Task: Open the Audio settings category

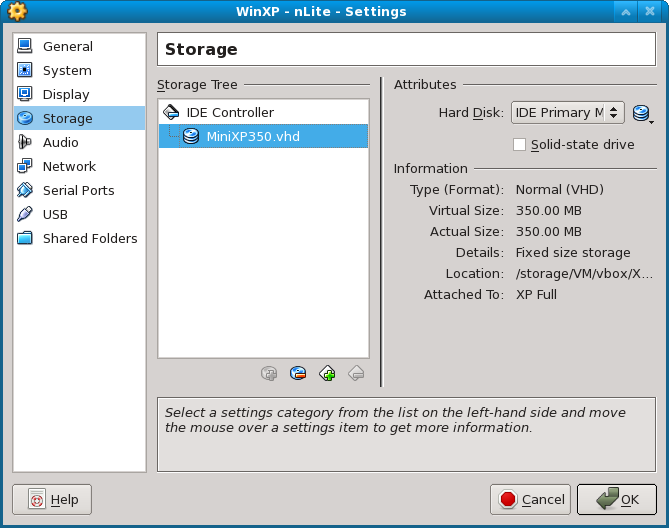Action: point(79,142)
